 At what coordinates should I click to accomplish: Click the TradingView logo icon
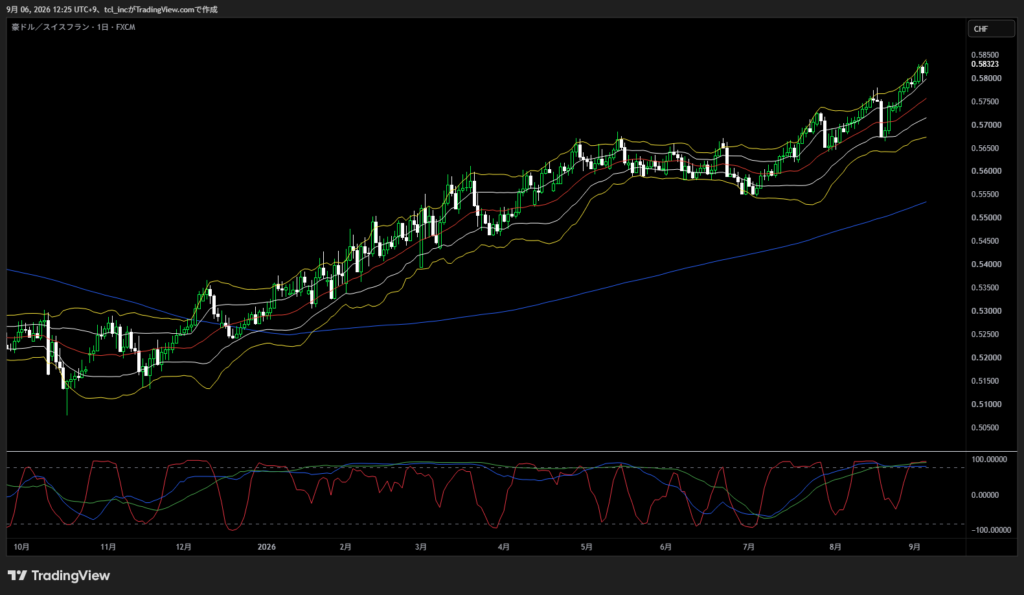click(x=18, y=575)
